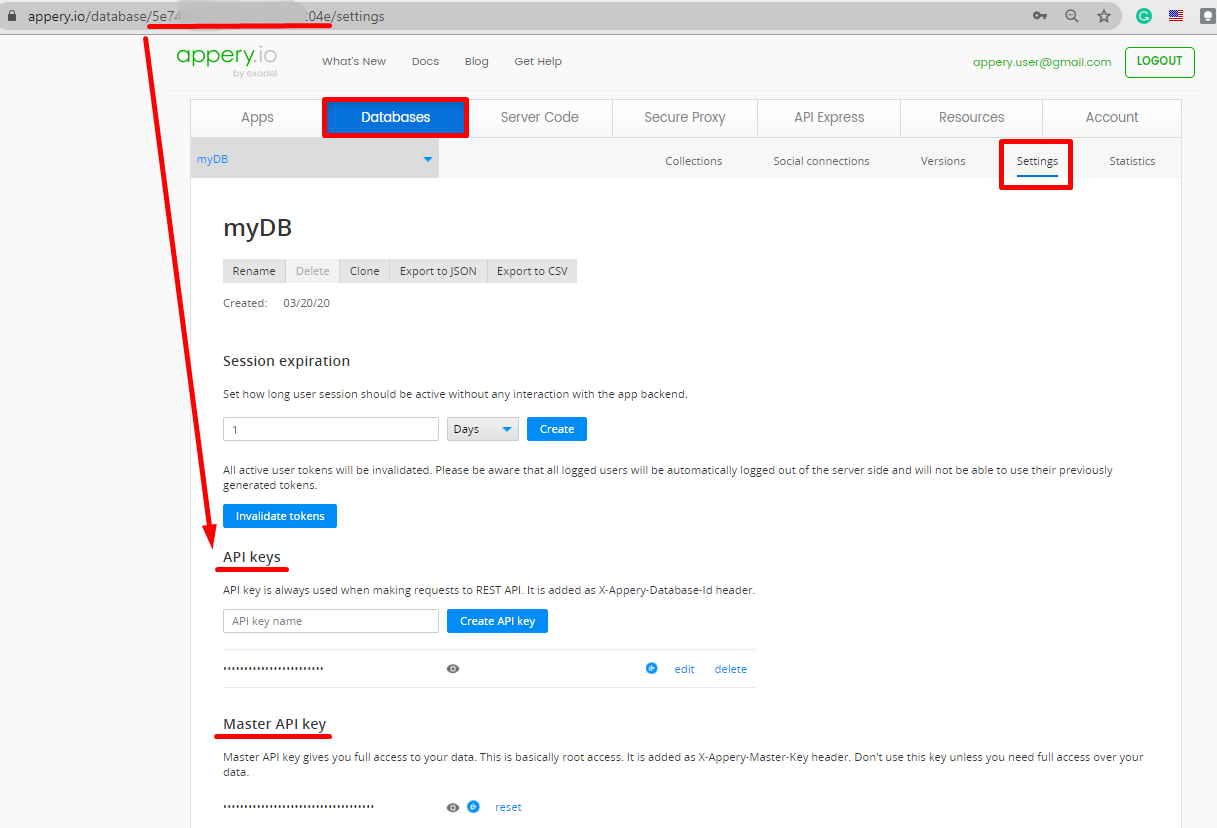Go to the Server Code tab
This screenshot has width=1217, height=828.
tap(540, 117)
